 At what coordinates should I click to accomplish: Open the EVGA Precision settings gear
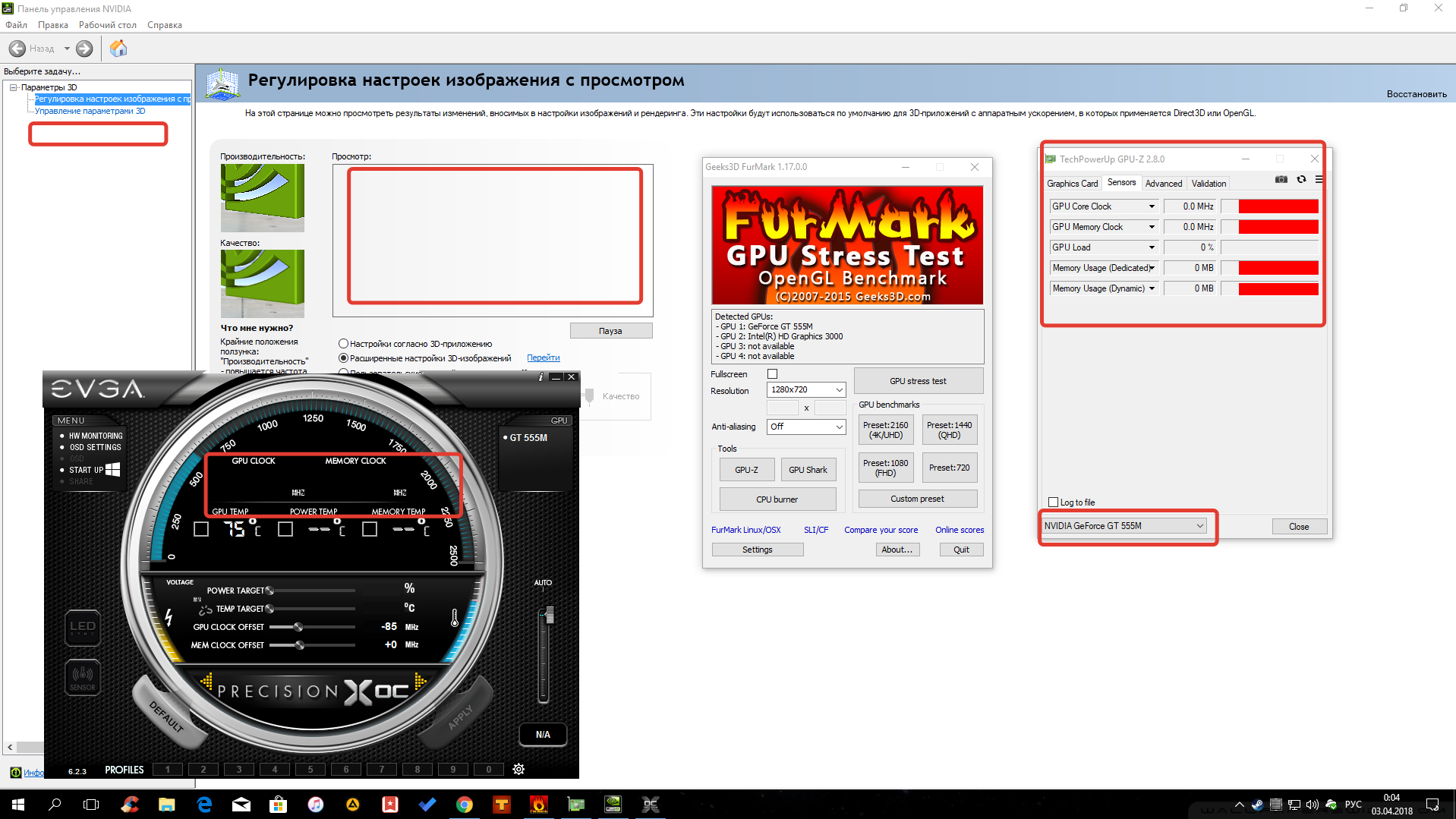pos(518,769)
